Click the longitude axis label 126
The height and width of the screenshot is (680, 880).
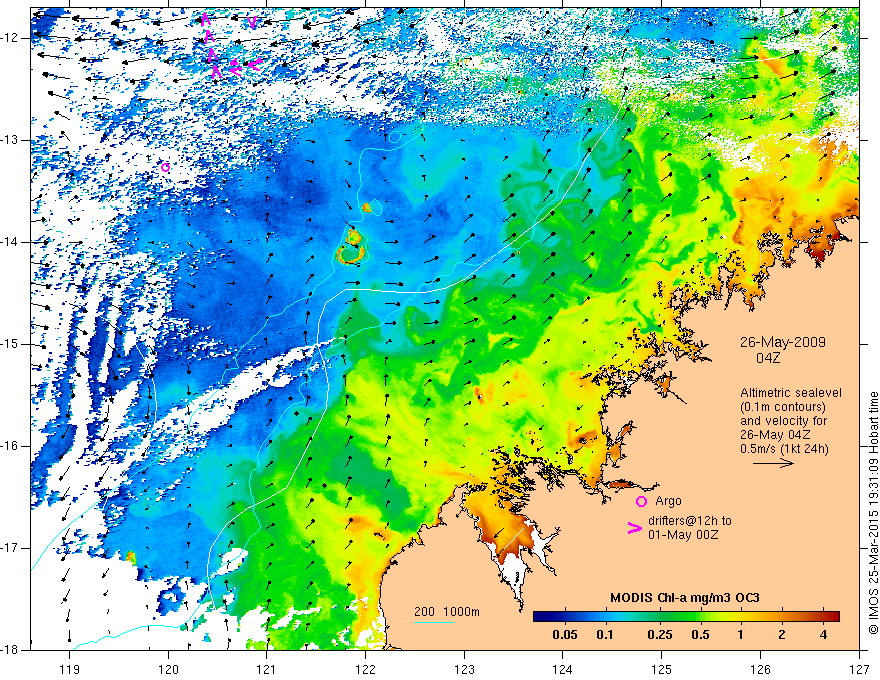coord(760,669)
